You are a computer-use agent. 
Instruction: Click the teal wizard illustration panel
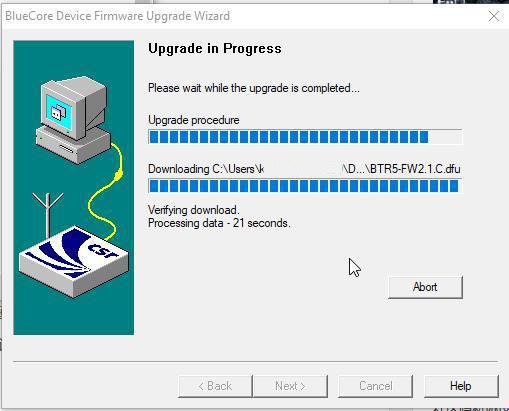point(74,188)
